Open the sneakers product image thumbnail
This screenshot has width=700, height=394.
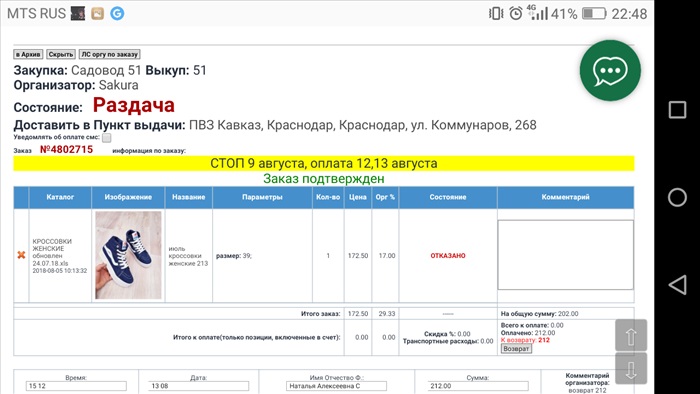pyautogui.click(x=128, y=255)
